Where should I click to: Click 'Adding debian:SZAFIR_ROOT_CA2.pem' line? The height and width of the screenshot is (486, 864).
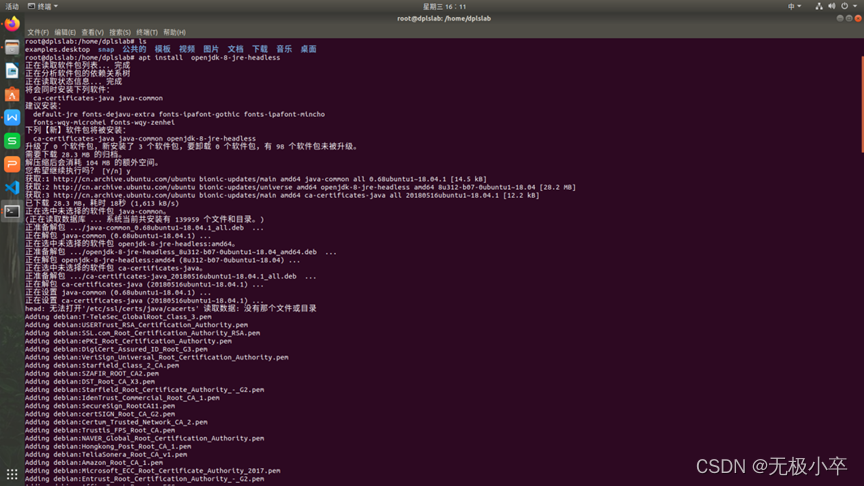pos(91,374)
